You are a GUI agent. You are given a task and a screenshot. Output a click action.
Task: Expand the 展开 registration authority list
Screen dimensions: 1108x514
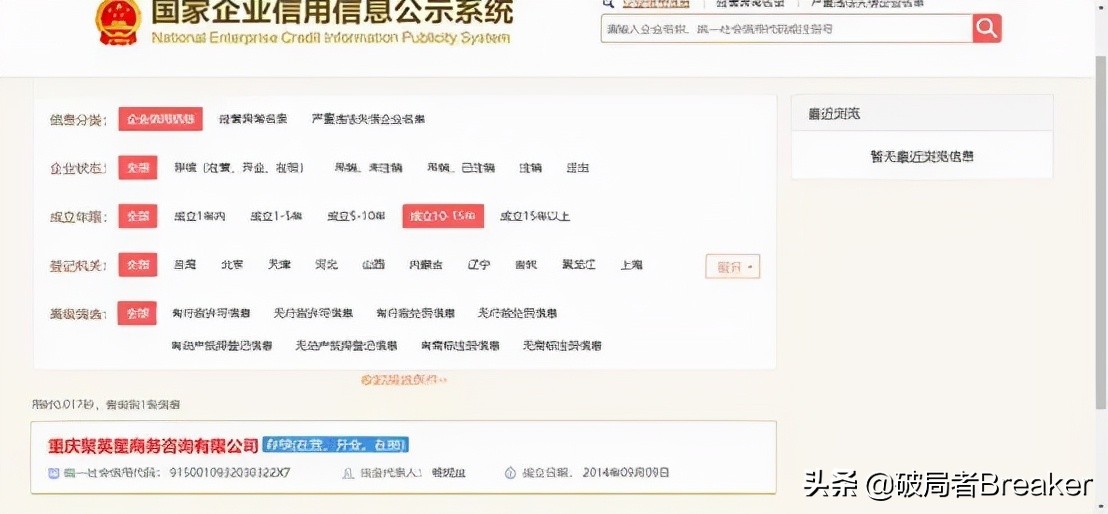(733, 267)
